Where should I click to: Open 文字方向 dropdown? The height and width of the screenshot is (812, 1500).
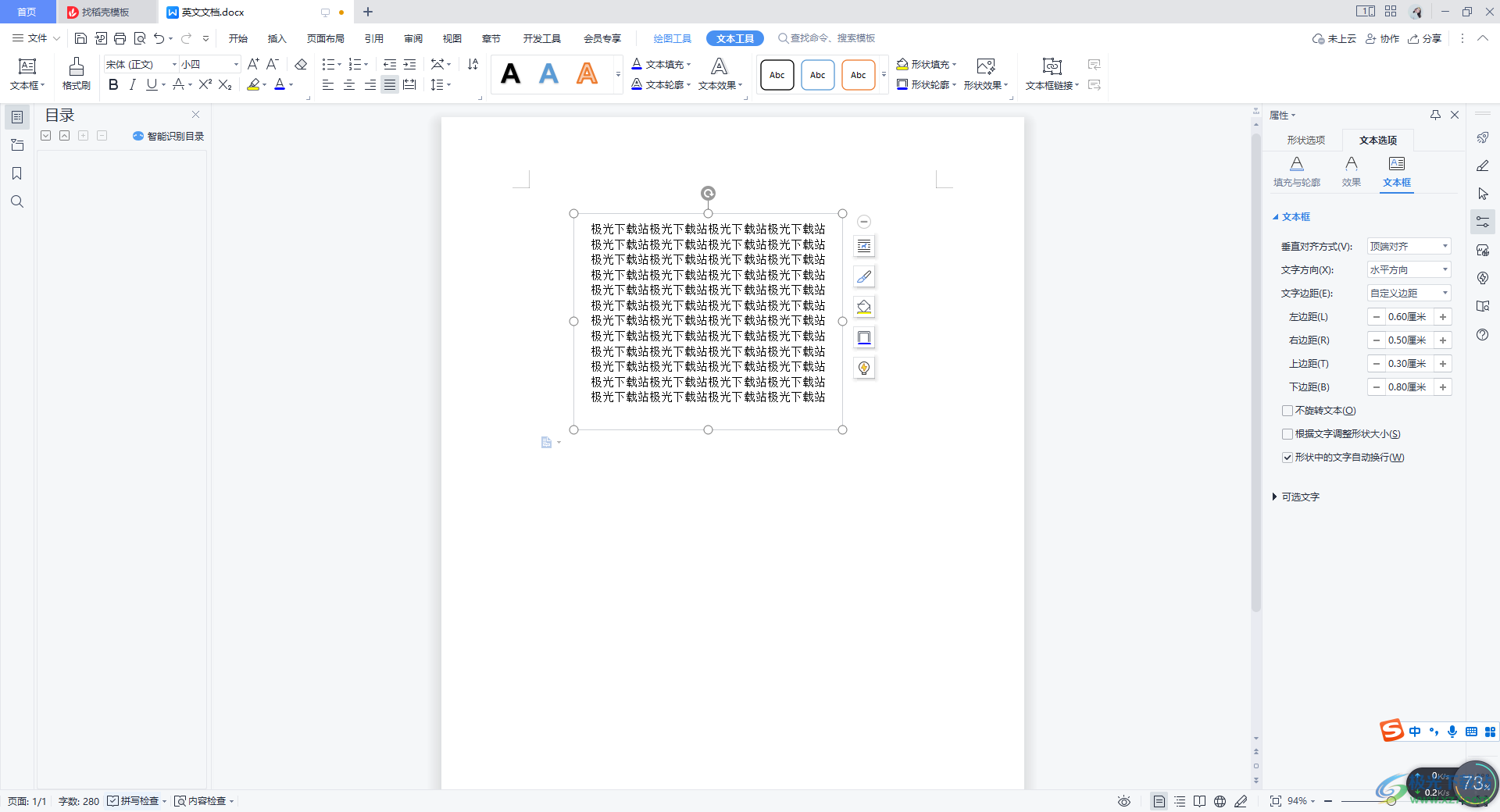tap(1409, 269)
